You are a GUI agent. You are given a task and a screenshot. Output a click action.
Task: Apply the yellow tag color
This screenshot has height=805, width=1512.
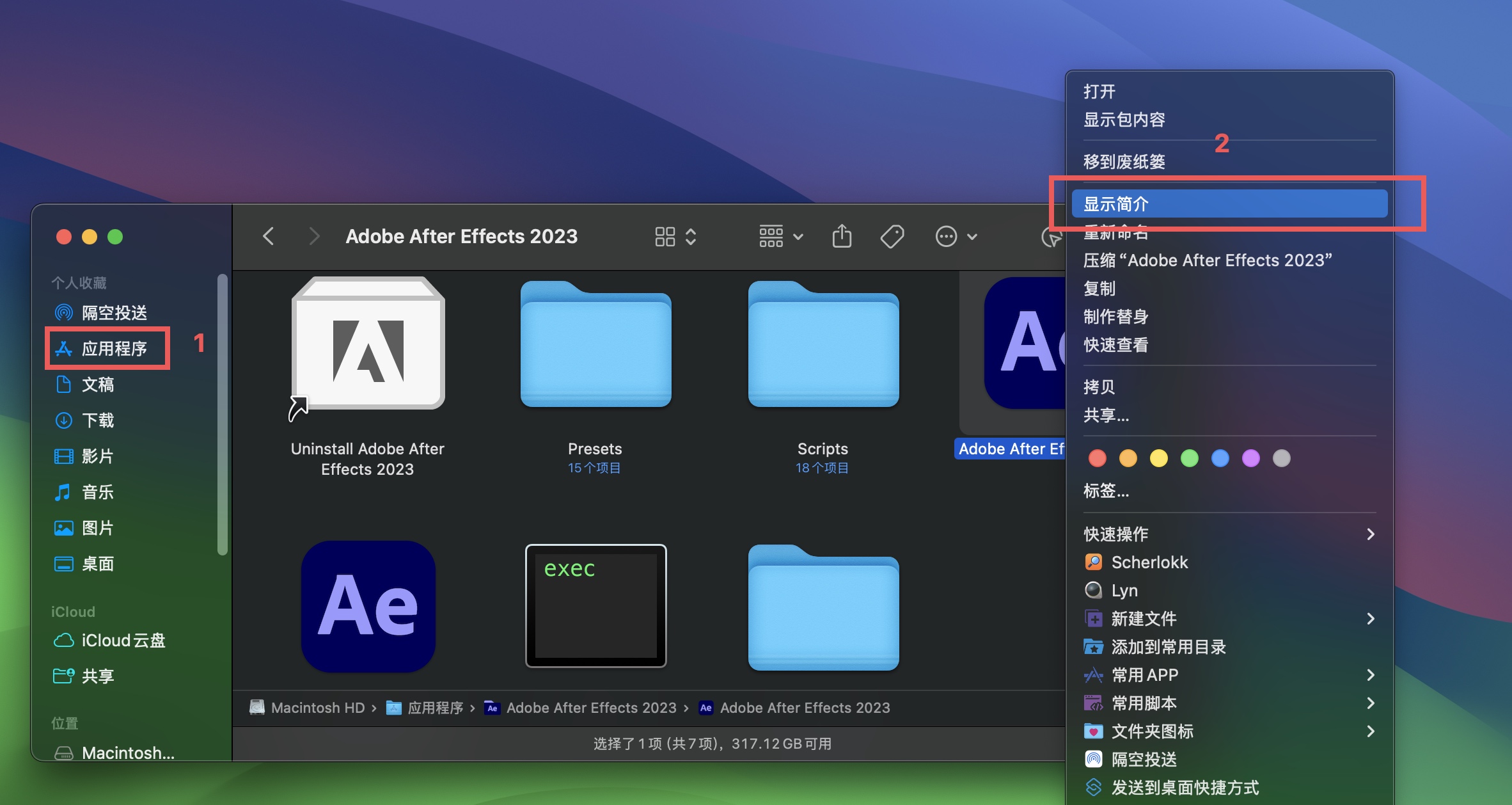1159,458
